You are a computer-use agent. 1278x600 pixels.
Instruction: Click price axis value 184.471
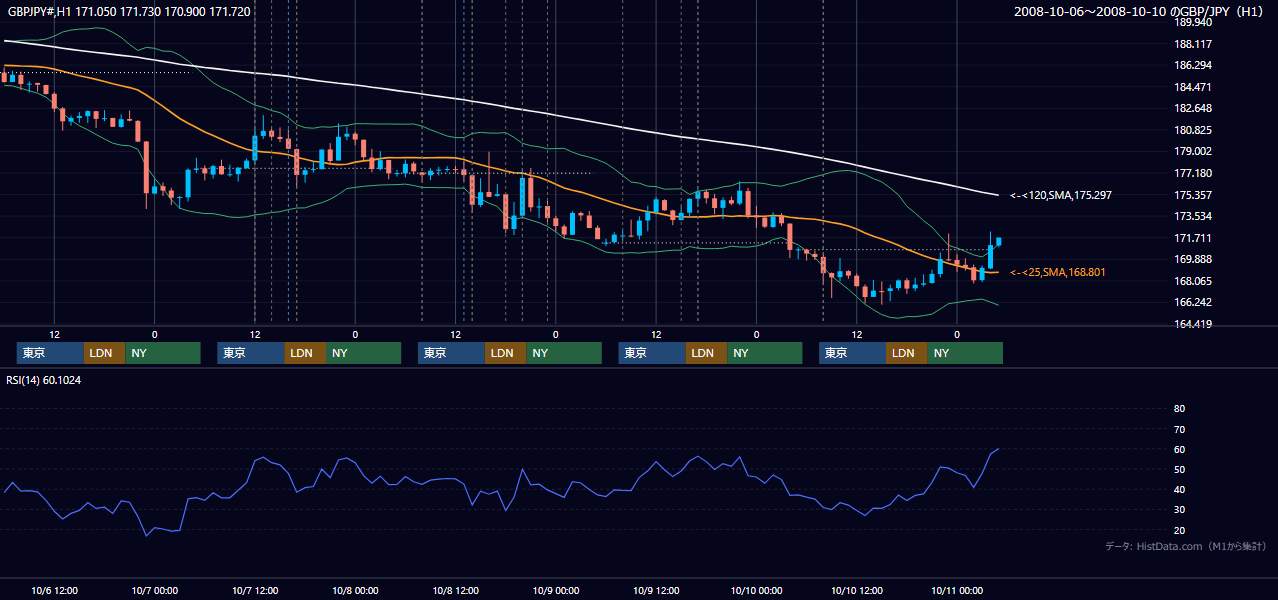tap(1194, 87)
